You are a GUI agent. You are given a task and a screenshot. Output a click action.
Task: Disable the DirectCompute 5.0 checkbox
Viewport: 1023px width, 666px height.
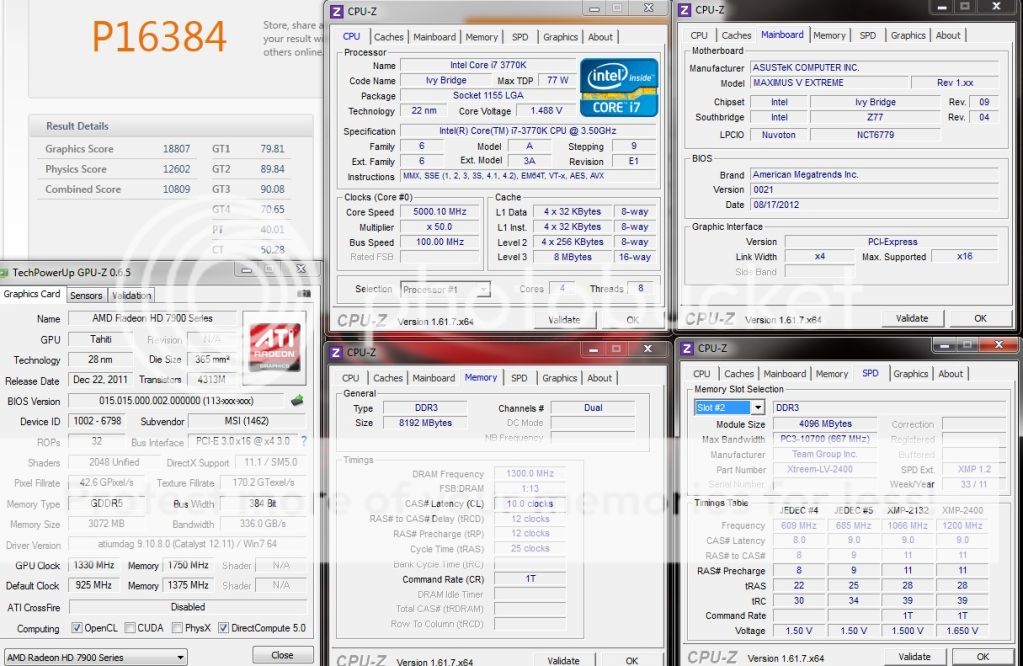tap(225, 629)
